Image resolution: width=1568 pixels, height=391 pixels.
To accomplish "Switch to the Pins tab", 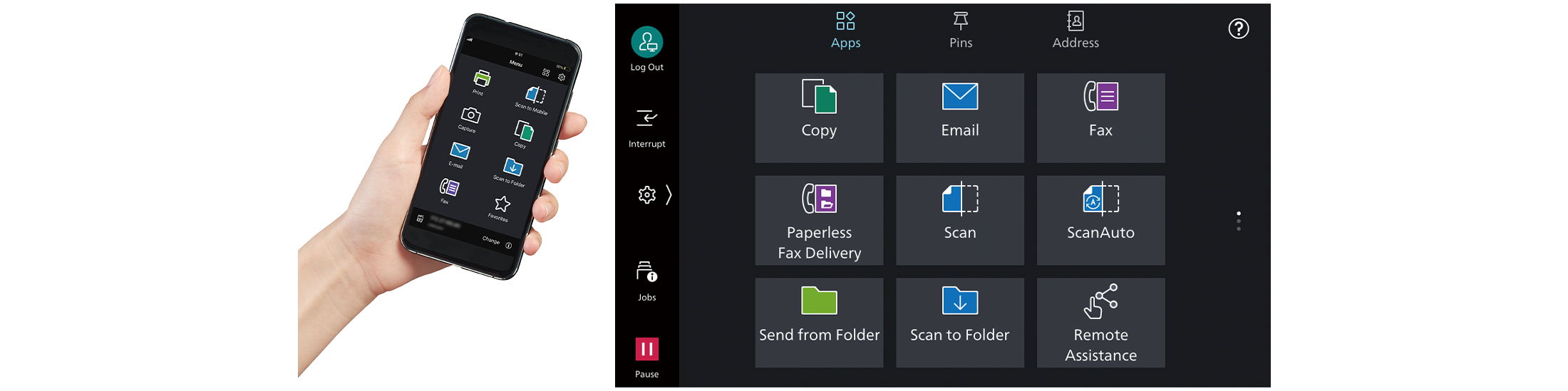I will point(961,30).
